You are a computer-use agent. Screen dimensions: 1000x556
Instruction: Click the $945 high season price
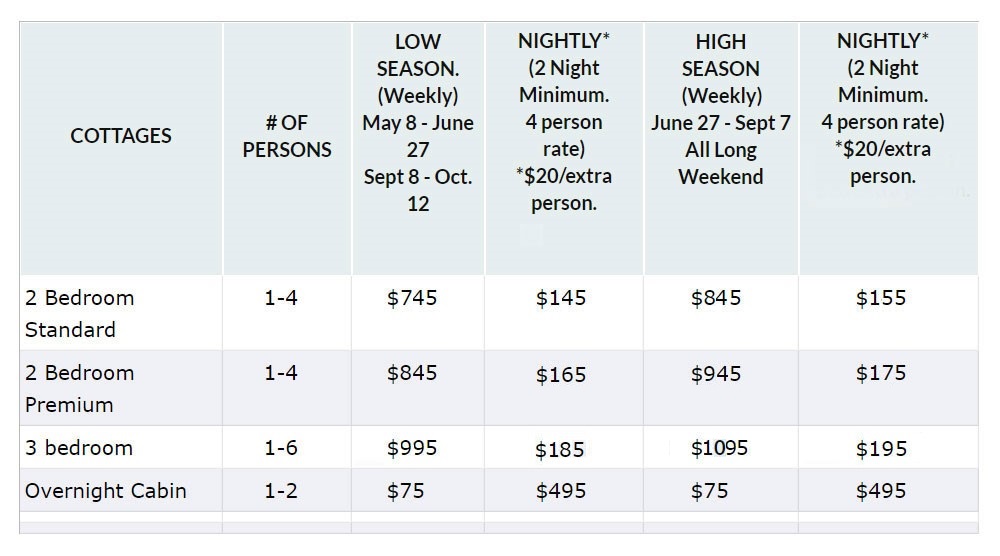[x=716, y=373]
